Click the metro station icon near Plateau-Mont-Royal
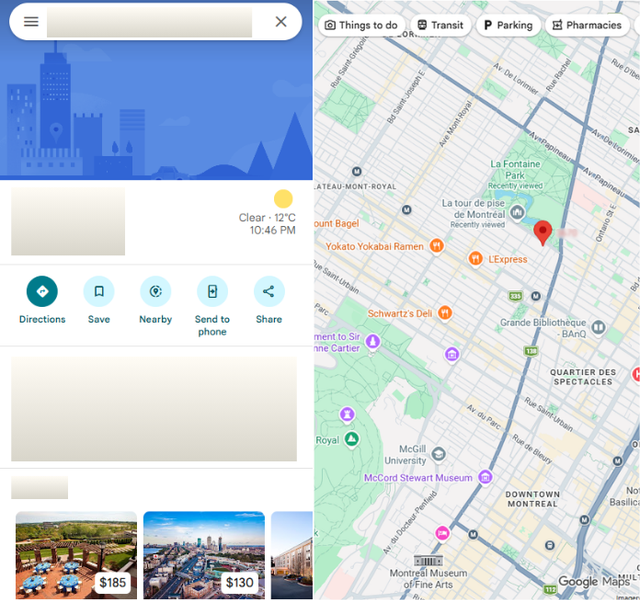The image size is (640, 600). point(356,171)
